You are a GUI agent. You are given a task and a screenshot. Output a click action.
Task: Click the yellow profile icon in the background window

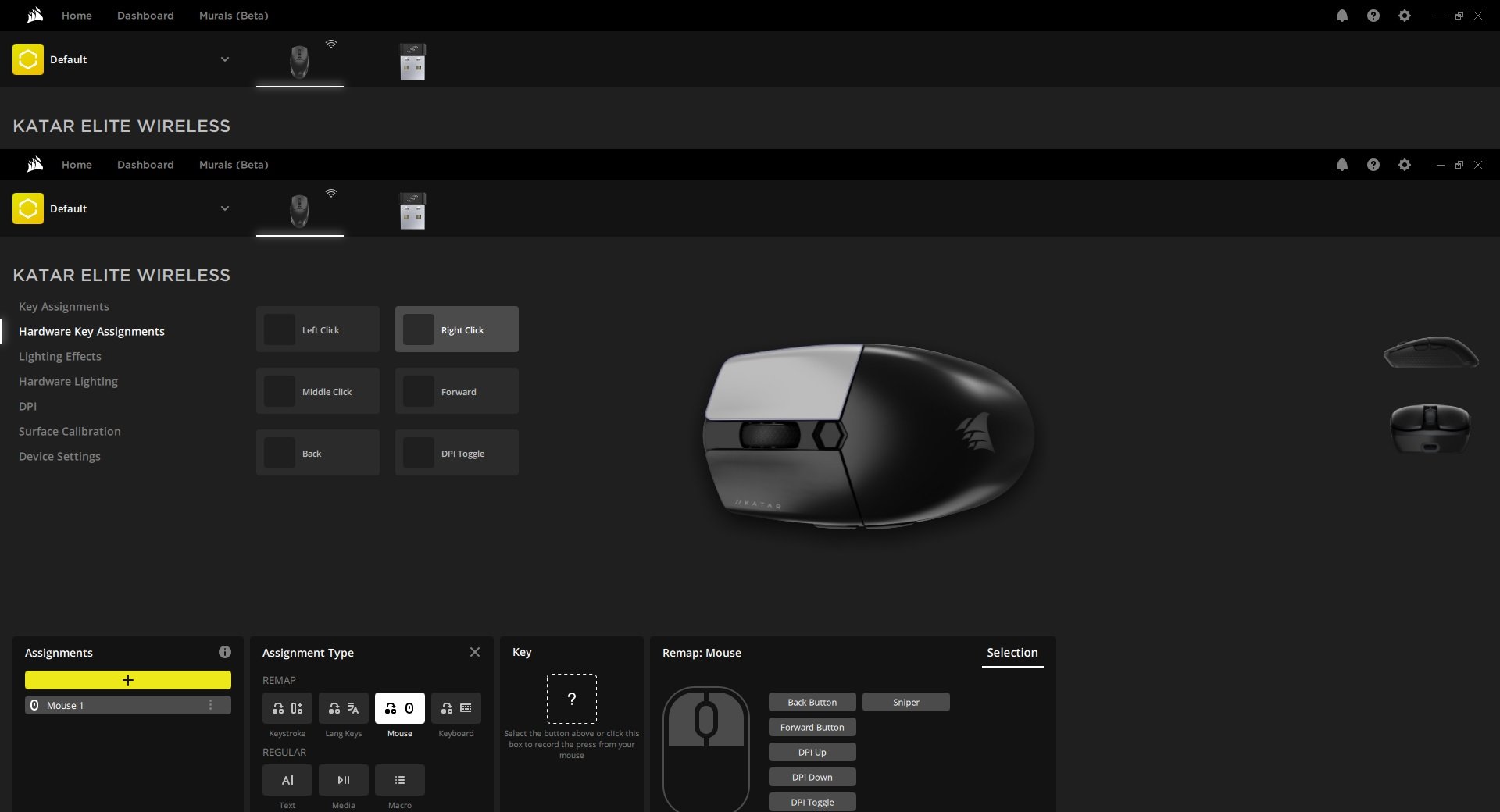point(28,59)
